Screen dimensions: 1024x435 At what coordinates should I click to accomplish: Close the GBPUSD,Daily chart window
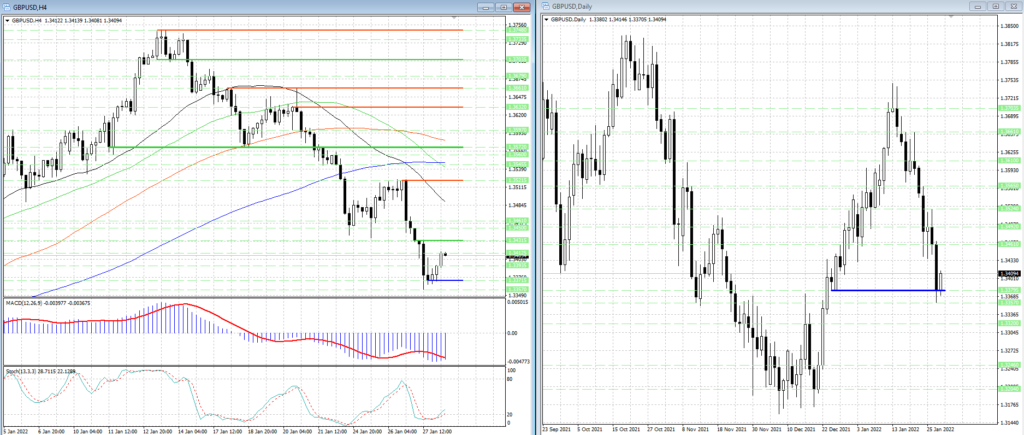coord(1014,6)
